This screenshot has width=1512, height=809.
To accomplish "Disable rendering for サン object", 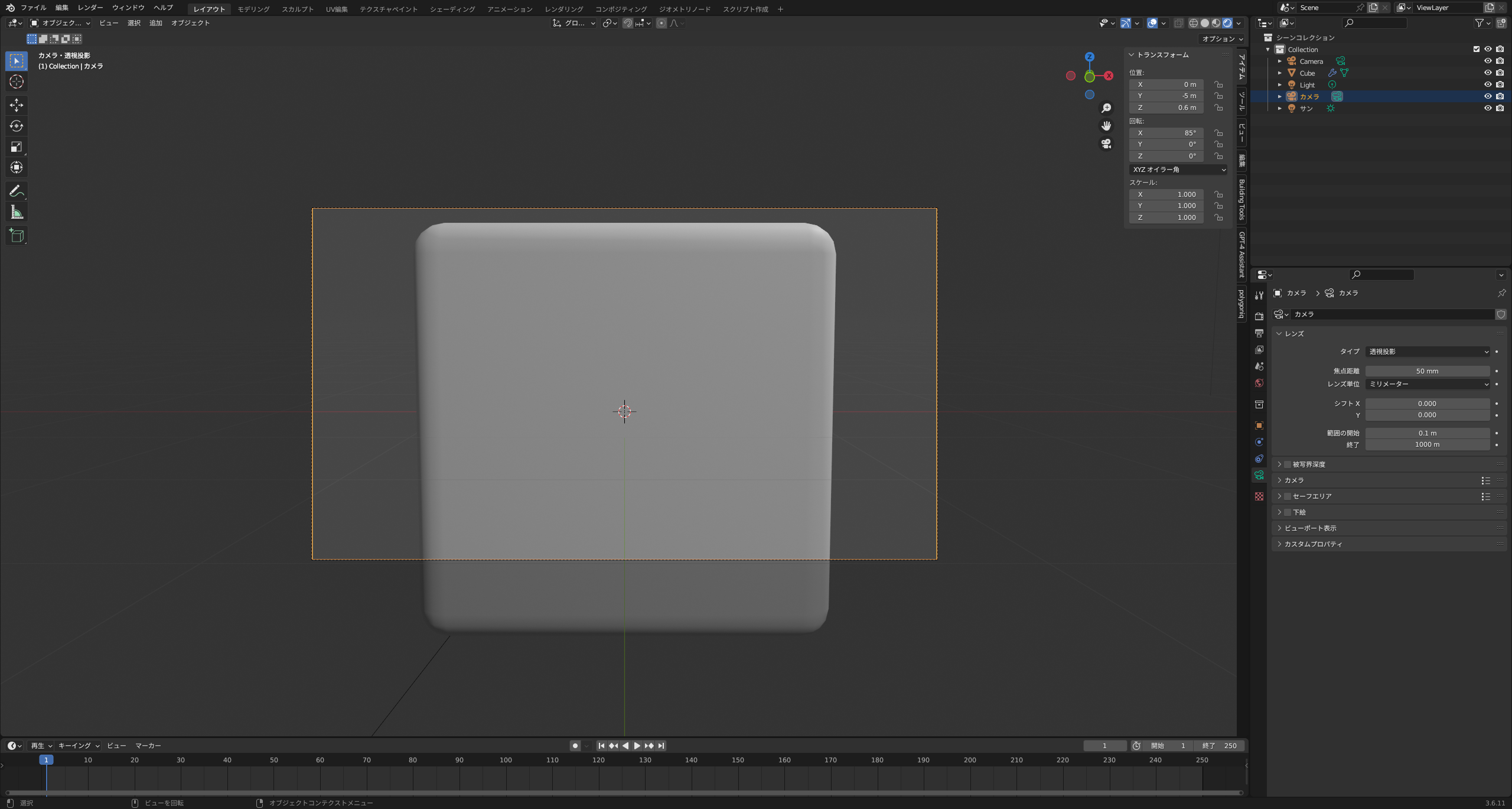I will pyautogui.click(x=1500, y=108).
